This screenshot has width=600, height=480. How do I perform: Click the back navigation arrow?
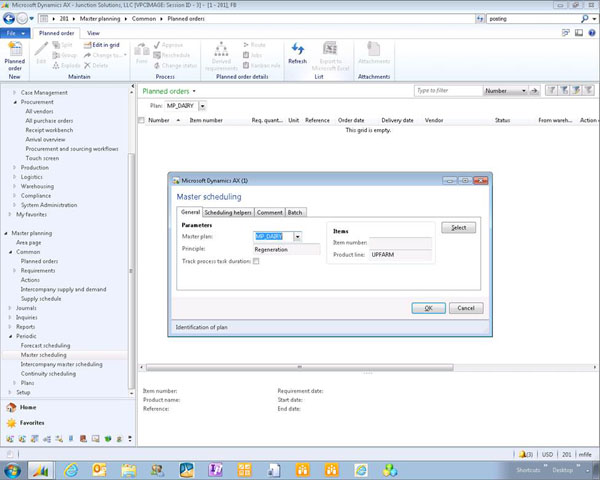[9, 18]
